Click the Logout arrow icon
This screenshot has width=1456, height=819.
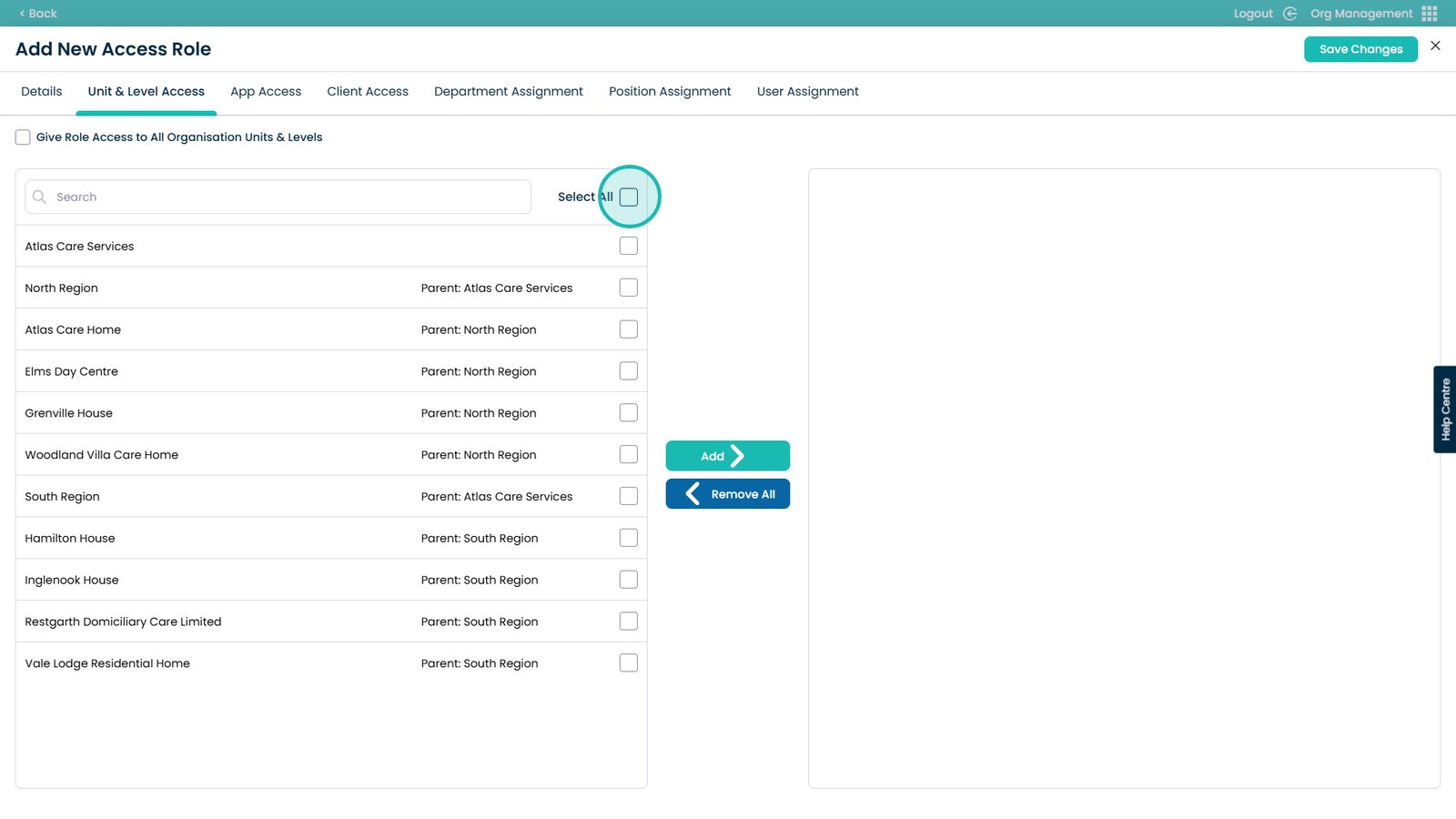coord(1289,14)
